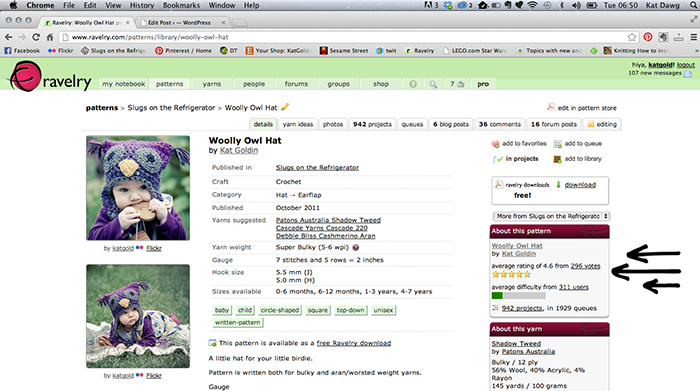
Task: Switch to the yarn ideas tab
Action: coord(298,124)
